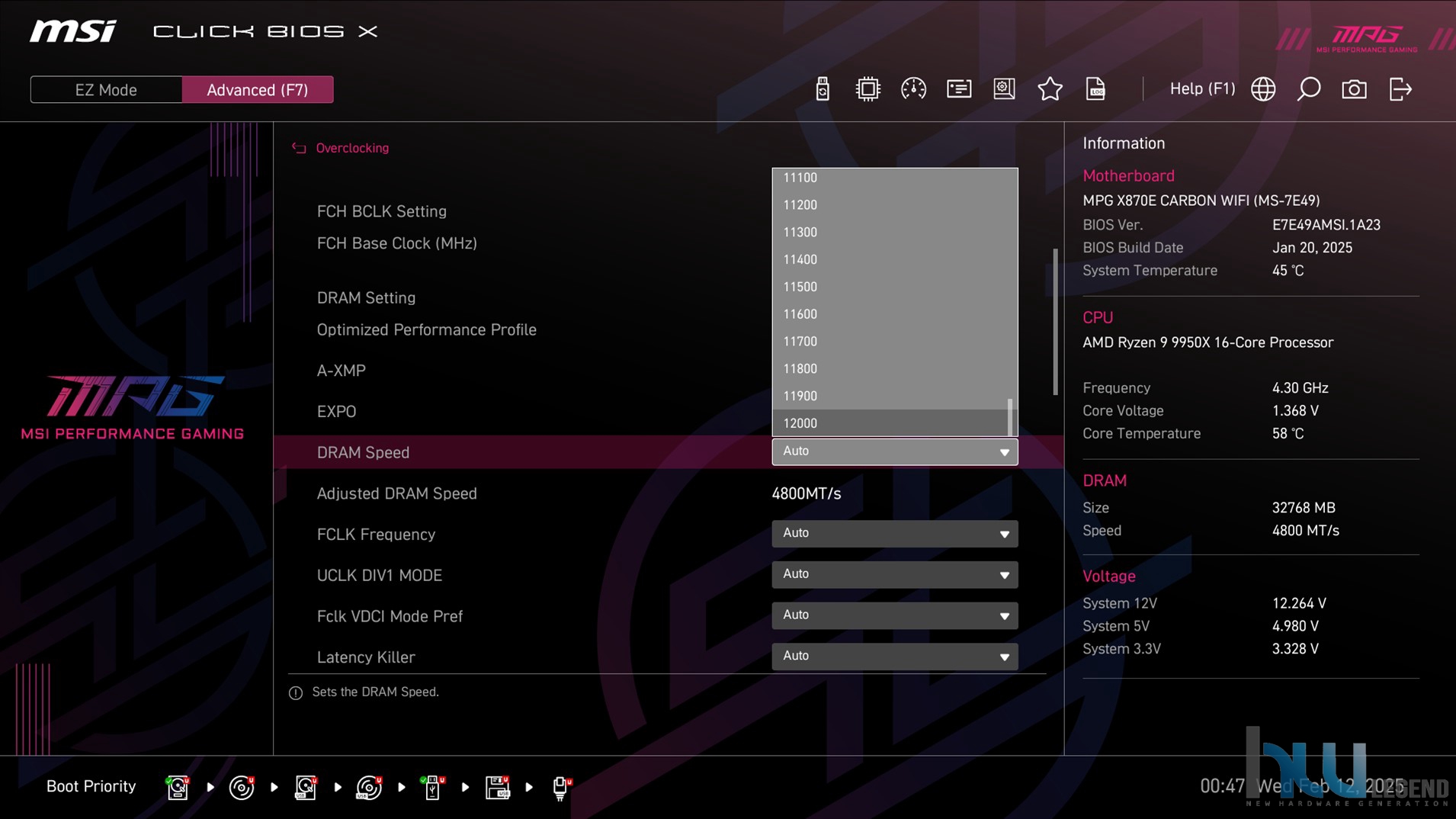
Task: Select FCH Base Clock (MHz) row
Action: point(397,243)
